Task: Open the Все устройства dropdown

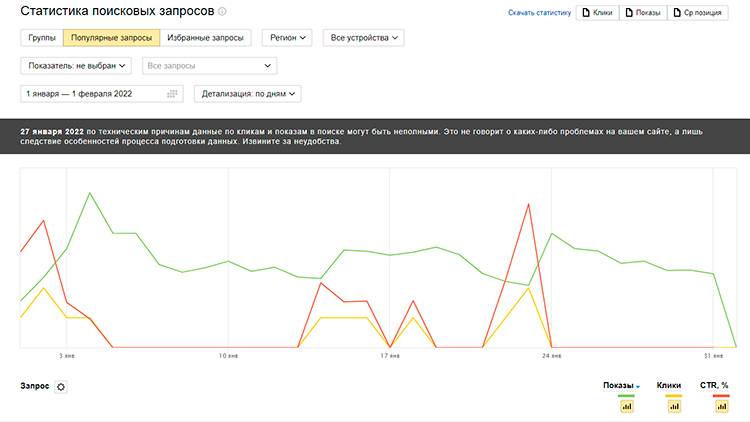Action: point(363,38)
